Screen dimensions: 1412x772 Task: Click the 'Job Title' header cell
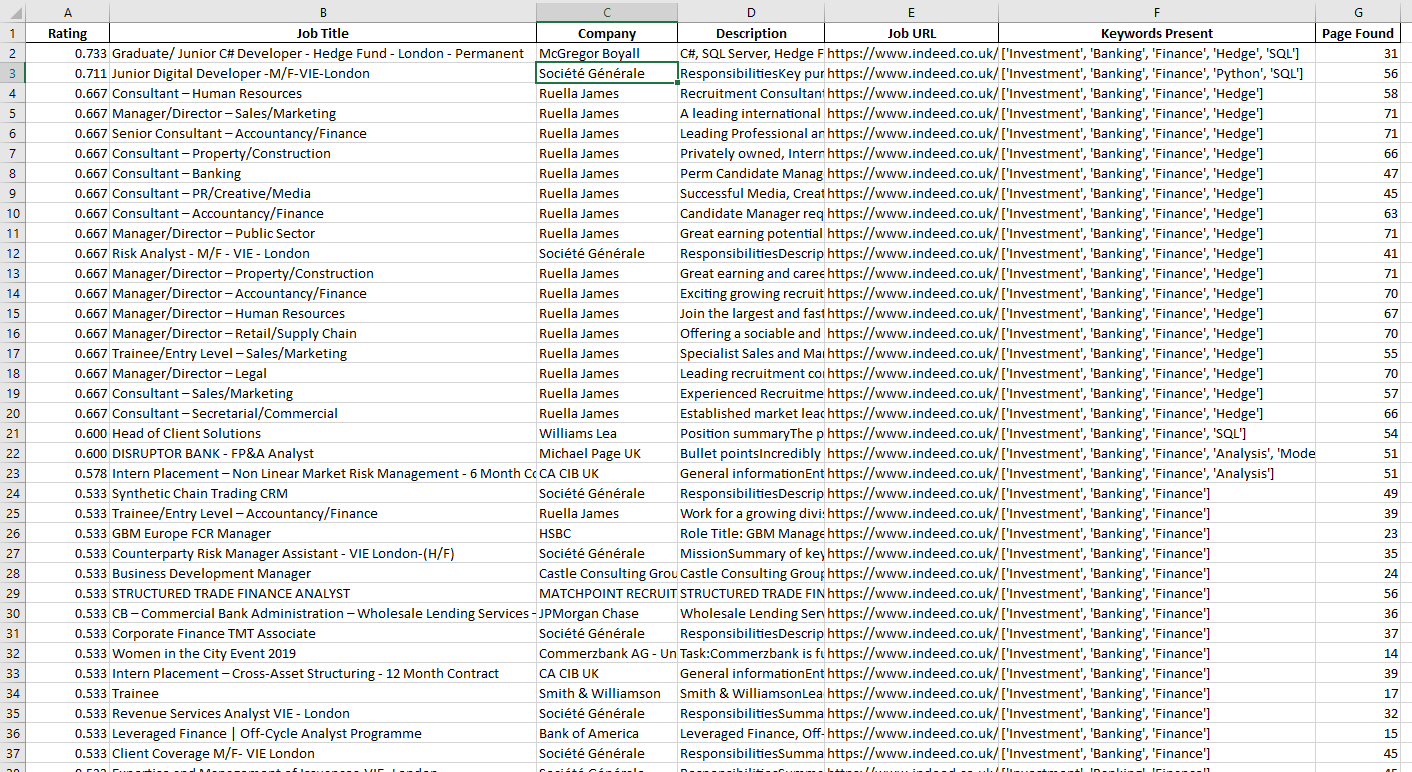click(323, 33)
